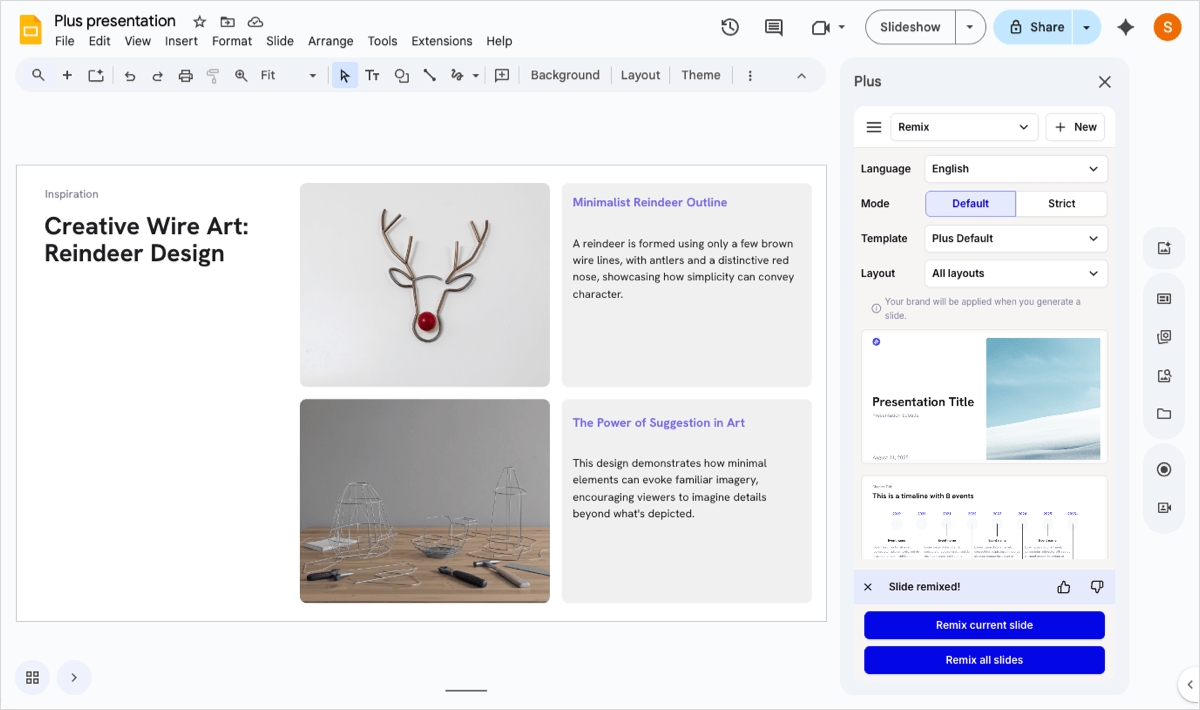The image size is (1200, 710).
Task: Dismiss the Slide remixed notification
Action: [868, 587]
